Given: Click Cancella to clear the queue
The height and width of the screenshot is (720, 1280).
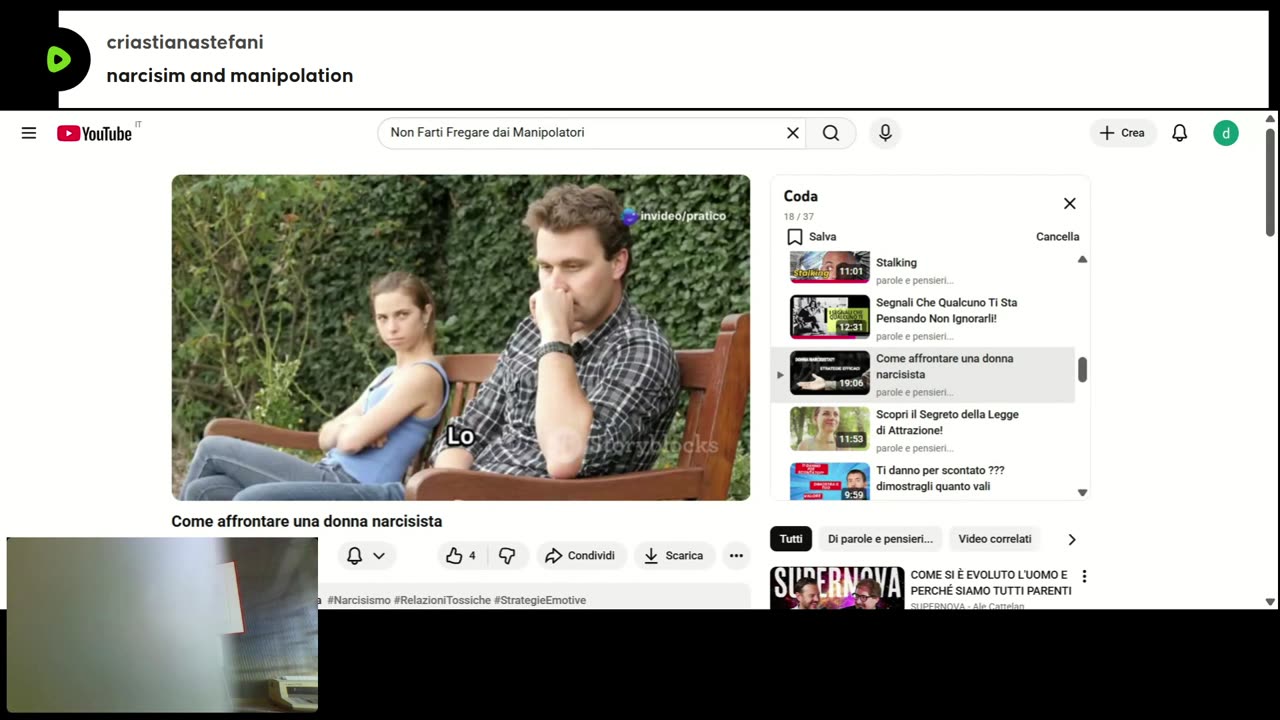Looking at the screenshot, I should pyautogui.click(x=1058, y=237).
